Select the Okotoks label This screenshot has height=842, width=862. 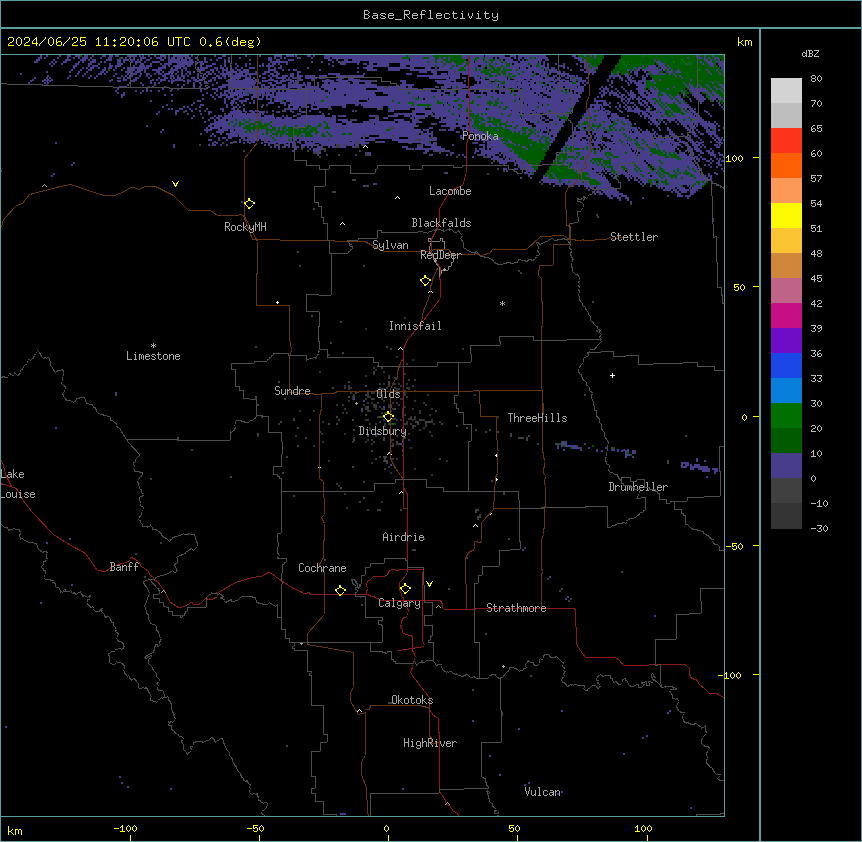click(x=412, y=700)
